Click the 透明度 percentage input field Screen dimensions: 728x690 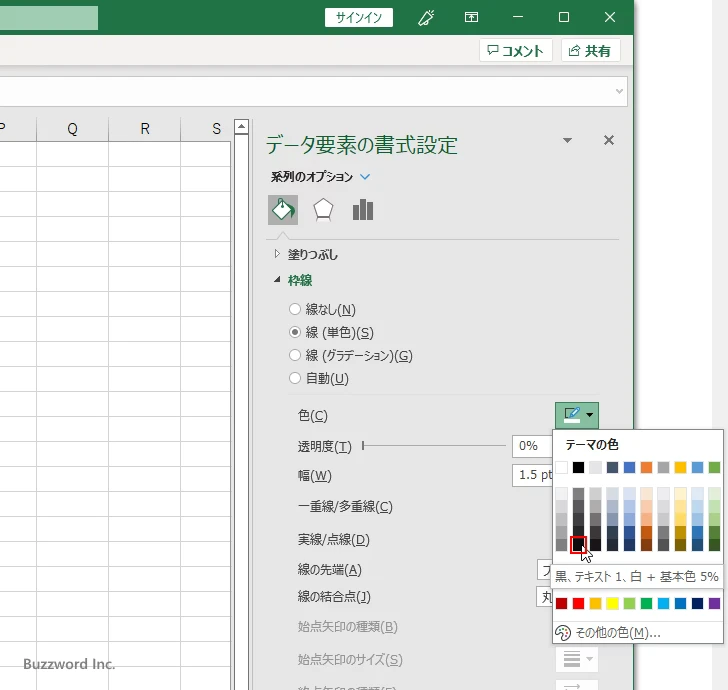(x=531, y=446)
